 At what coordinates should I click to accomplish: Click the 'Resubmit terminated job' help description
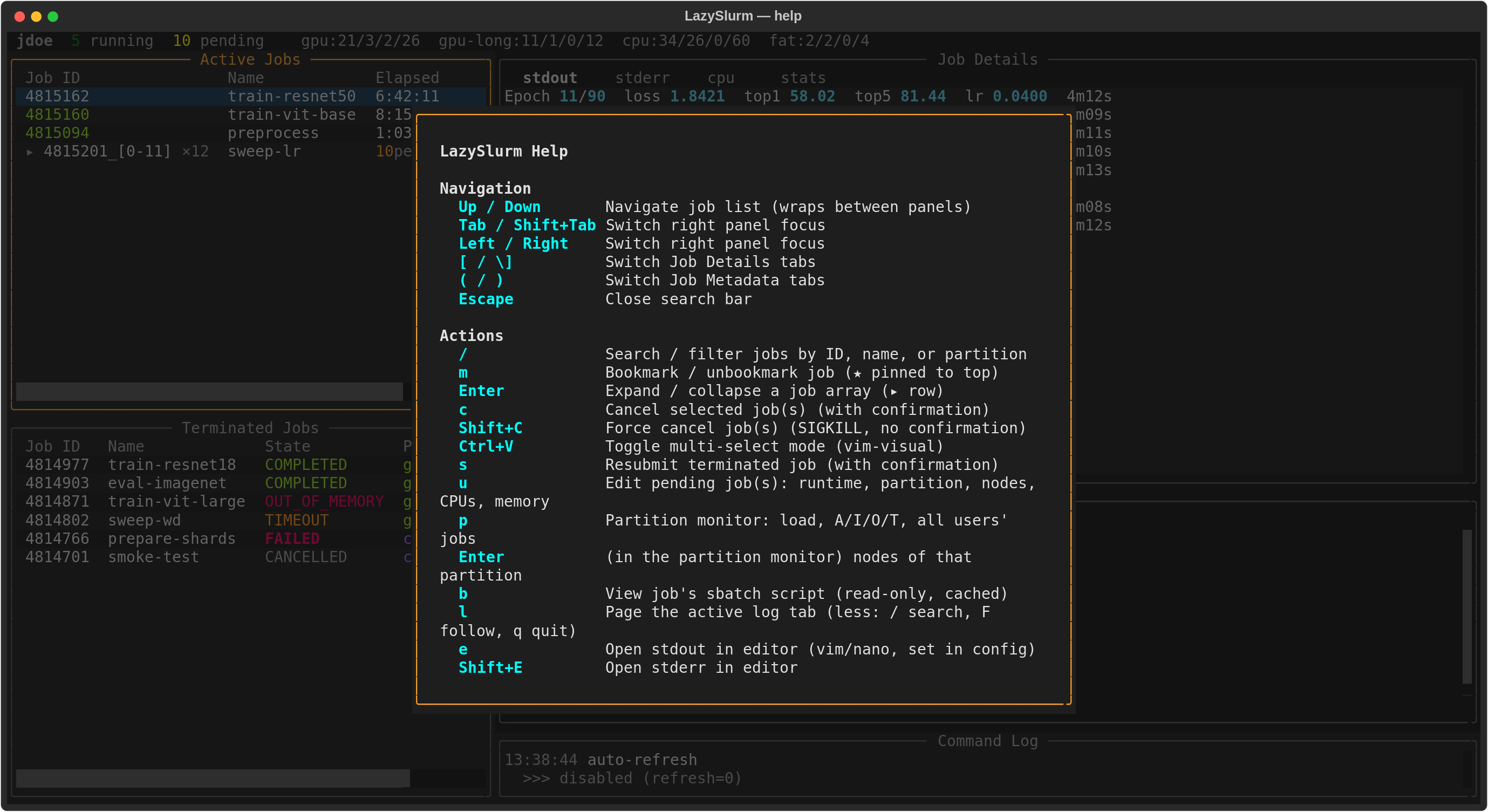coord(802,465)
